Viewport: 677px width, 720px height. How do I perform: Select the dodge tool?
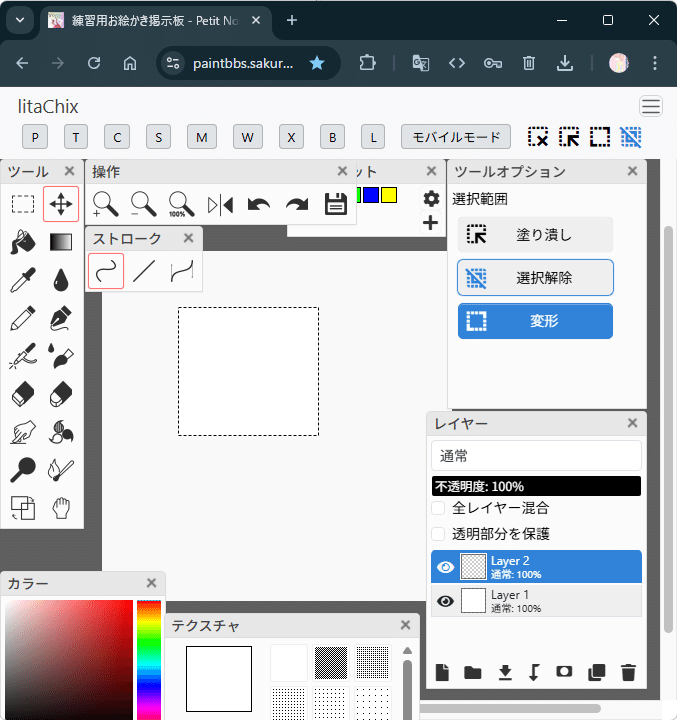pos(23,470)
